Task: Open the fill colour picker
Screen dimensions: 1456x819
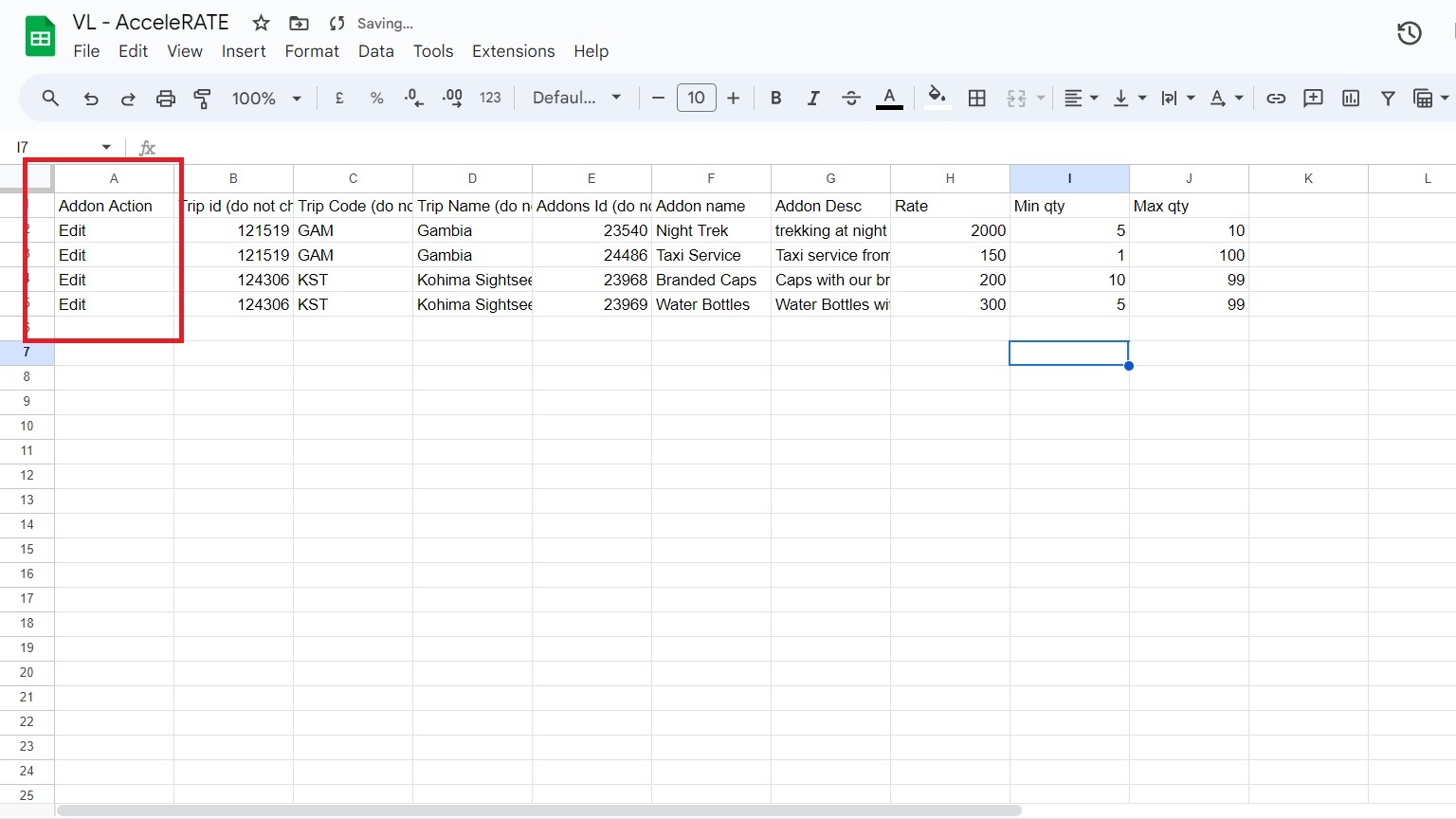Action: click(x=937, y=98)
